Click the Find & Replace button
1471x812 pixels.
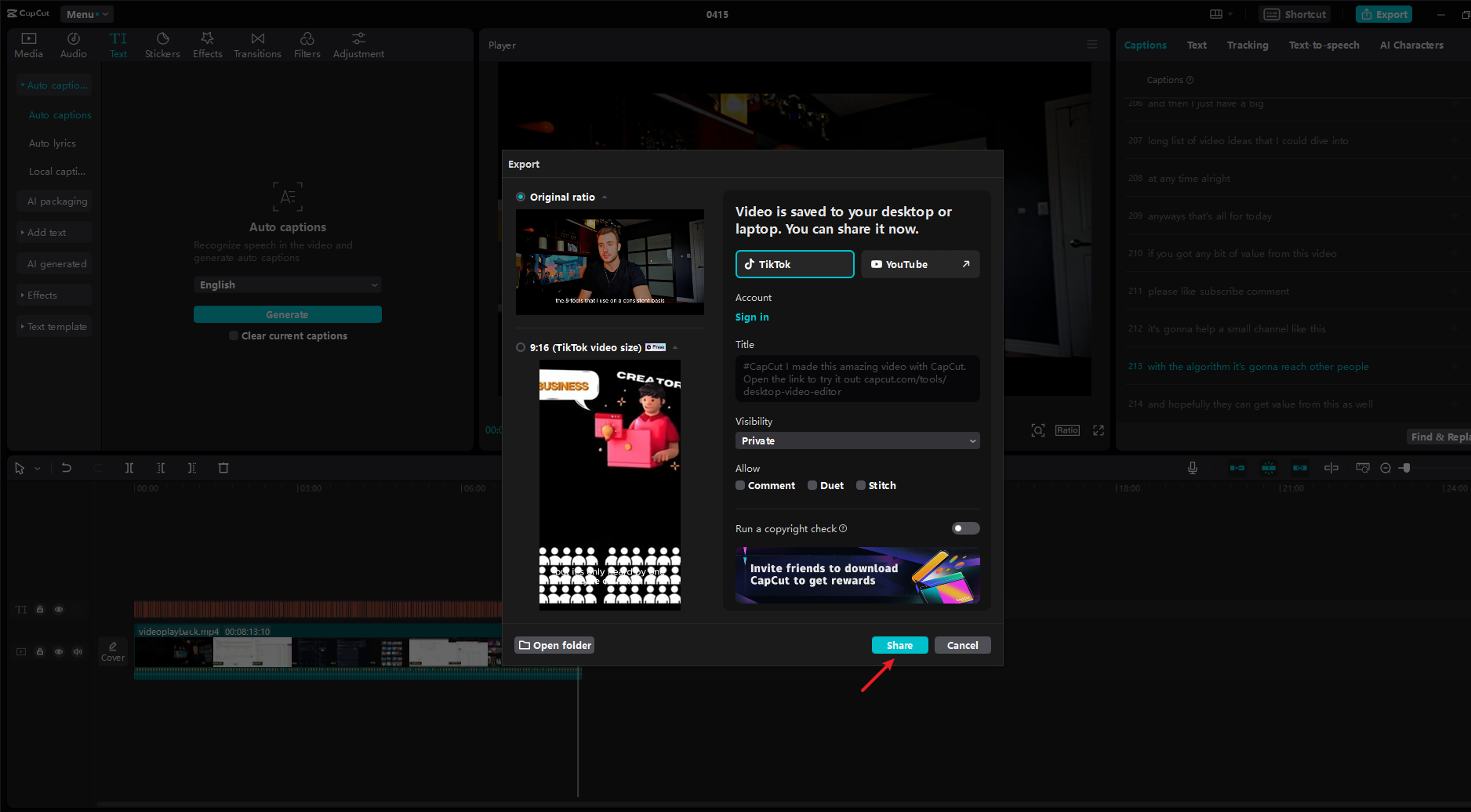[1439, 437]
